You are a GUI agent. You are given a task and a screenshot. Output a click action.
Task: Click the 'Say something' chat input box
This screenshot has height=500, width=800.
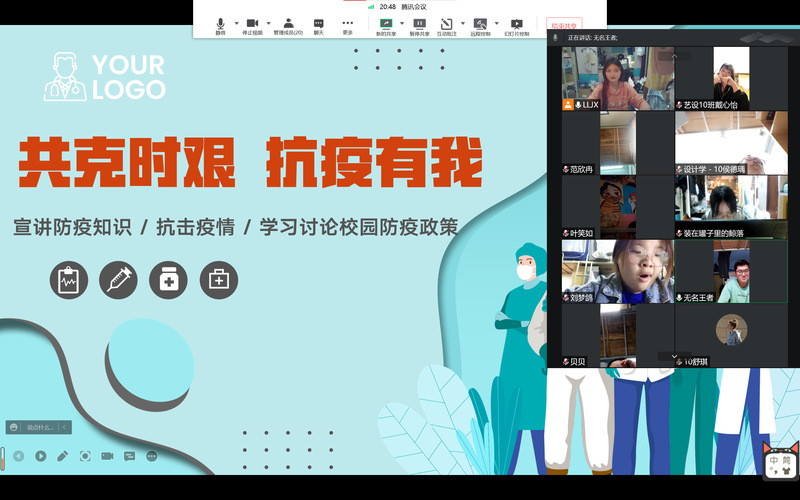point(39,427)
